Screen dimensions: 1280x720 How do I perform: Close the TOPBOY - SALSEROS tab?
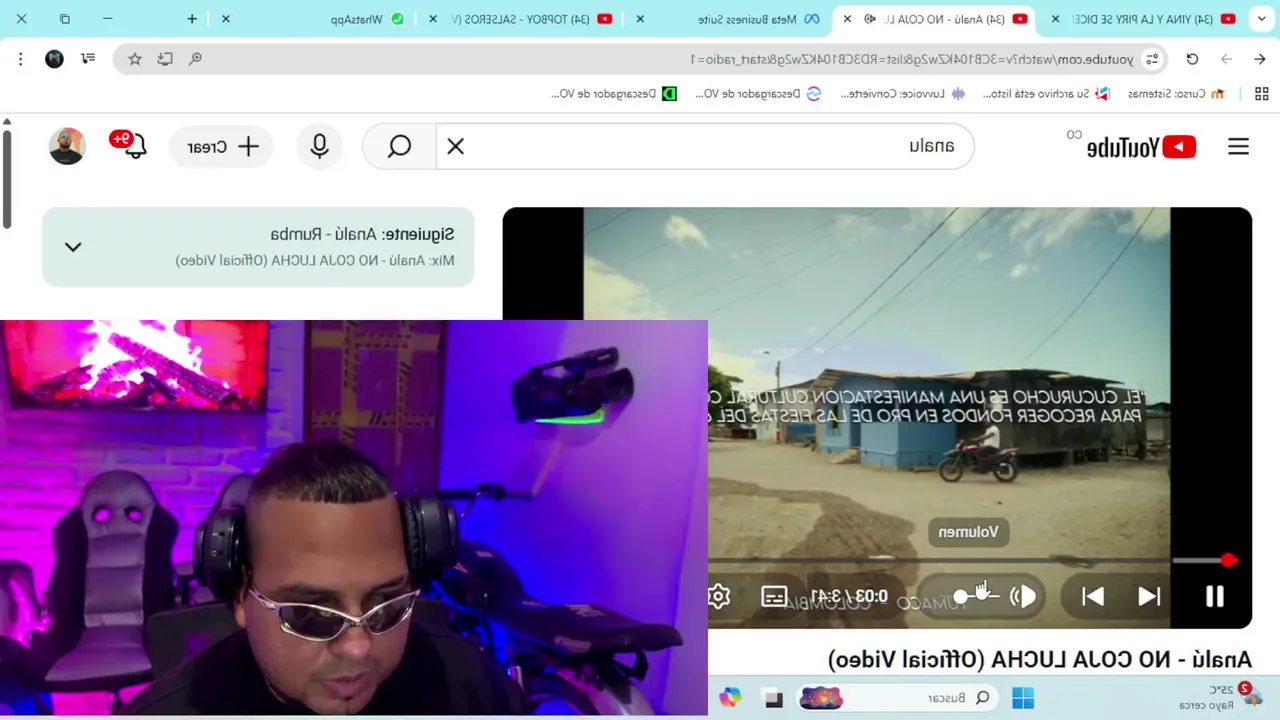(432, 19)
